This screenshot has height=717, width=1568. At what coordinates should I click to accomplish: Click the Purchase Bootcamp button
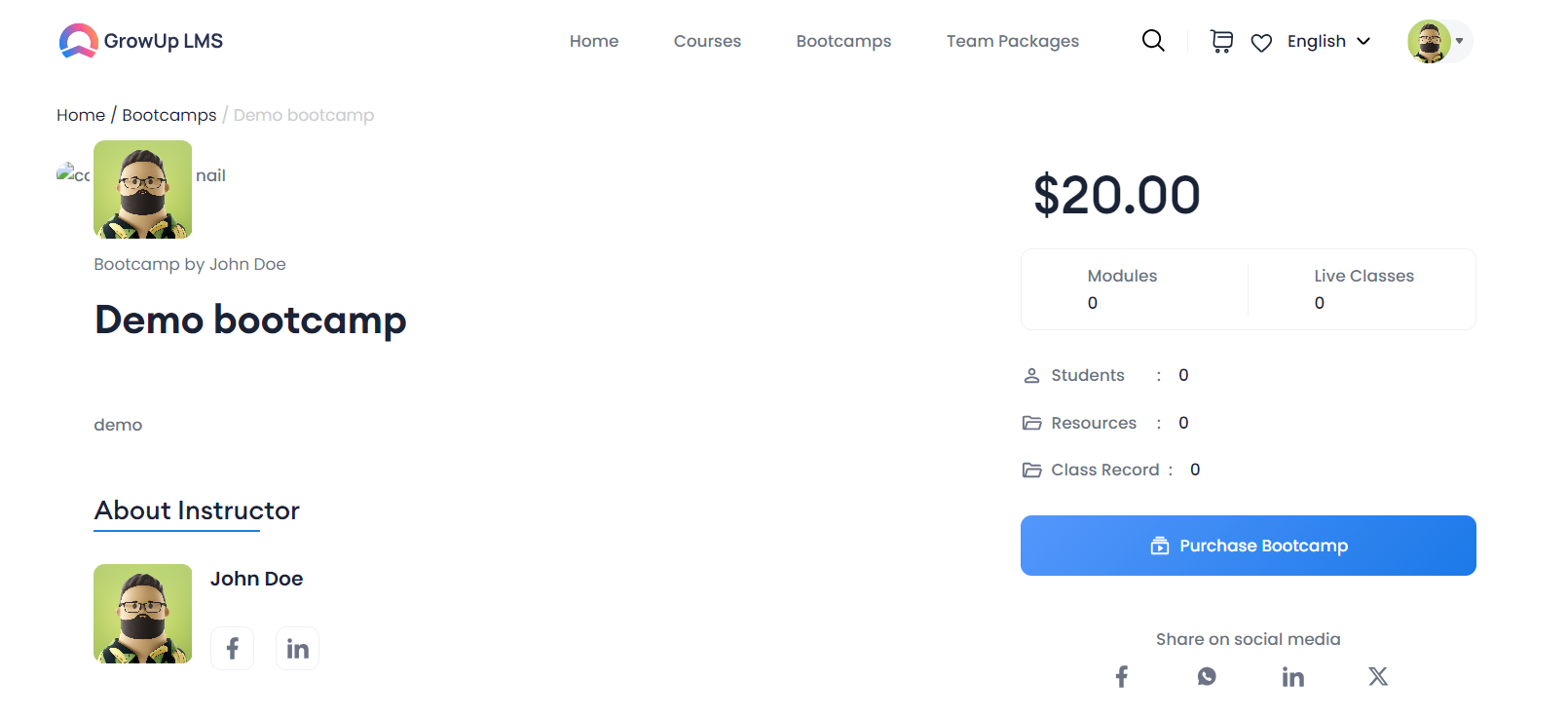coord(1249,546)
